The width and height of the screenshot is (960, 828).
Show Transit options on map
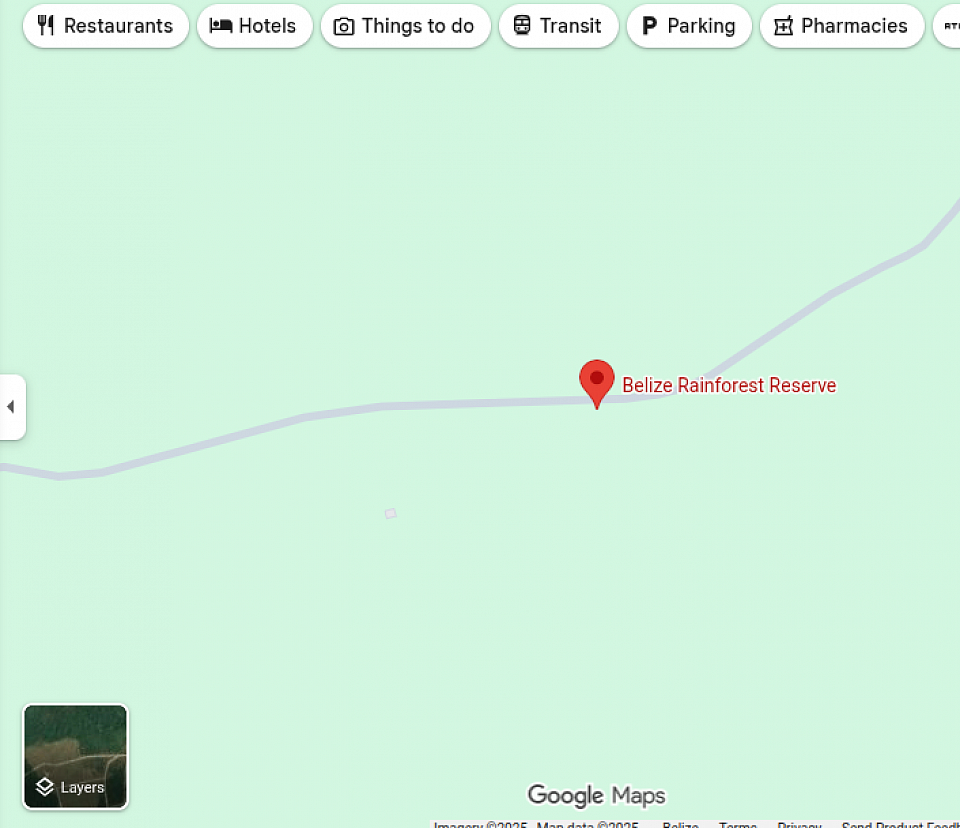coord(558,26)
